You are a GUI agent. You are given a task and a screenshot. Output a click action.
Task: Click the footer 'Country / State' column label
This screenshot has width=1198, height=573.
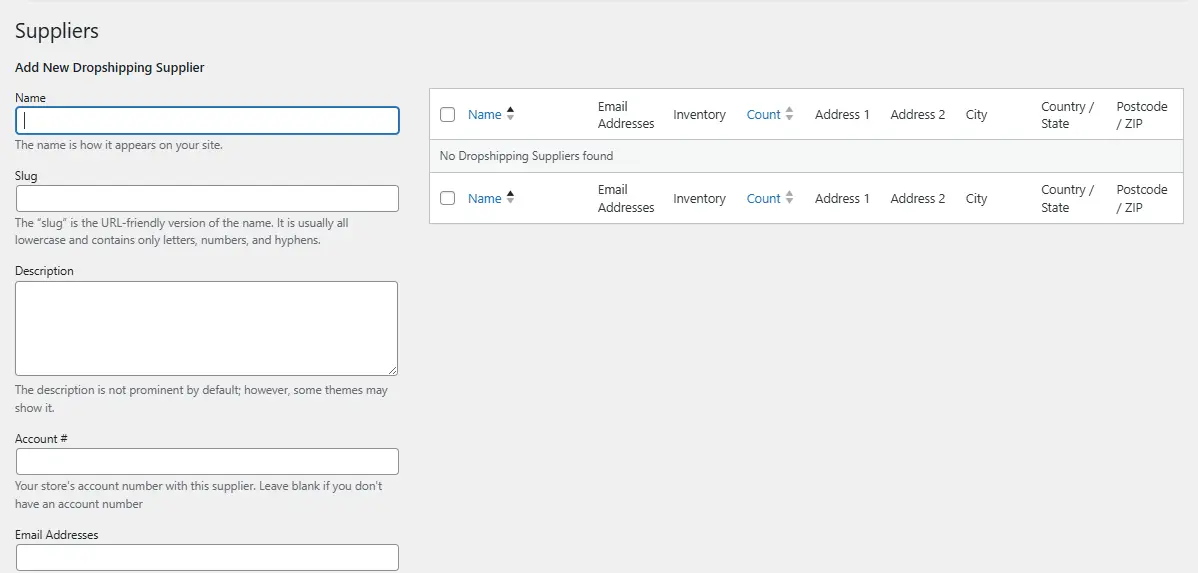[x=1067, y=198]
